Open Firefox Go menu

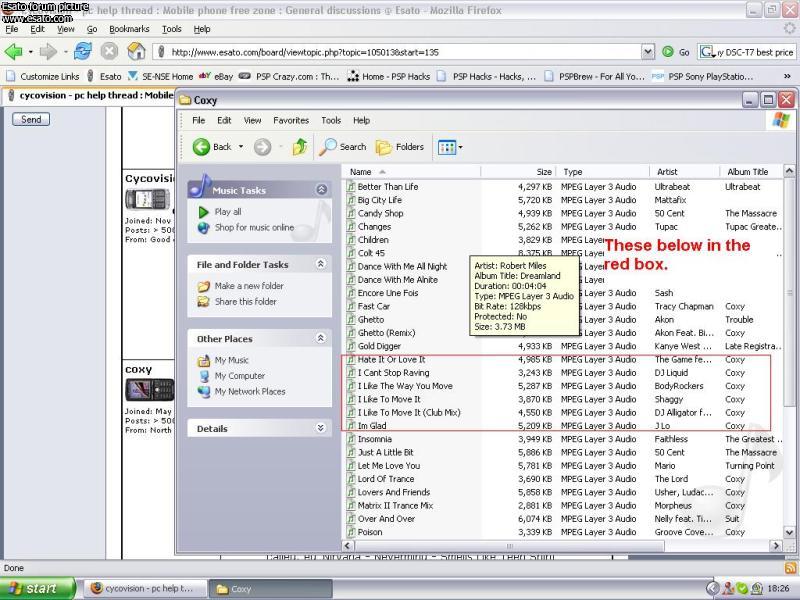point(92,29)
